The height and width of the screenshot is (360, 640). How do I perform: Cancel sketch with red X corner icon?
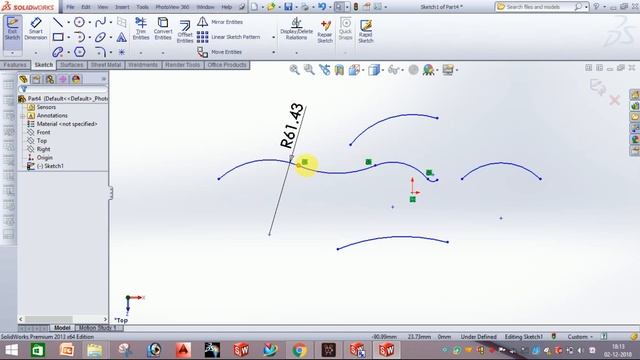[x=615, y=100]
